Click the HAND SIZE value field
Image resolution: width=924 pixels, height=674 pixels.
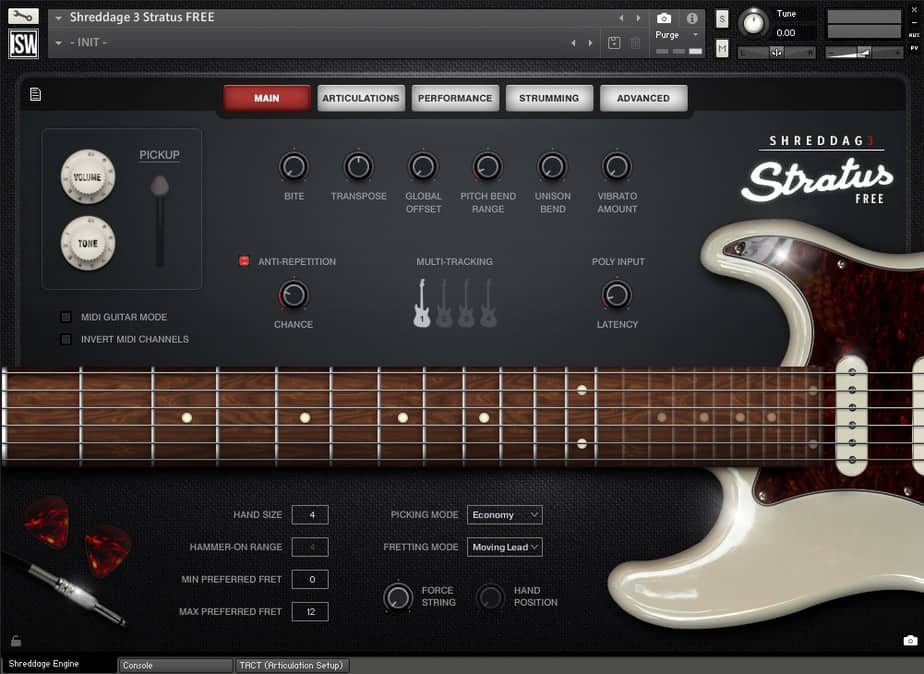click(310, 515)
